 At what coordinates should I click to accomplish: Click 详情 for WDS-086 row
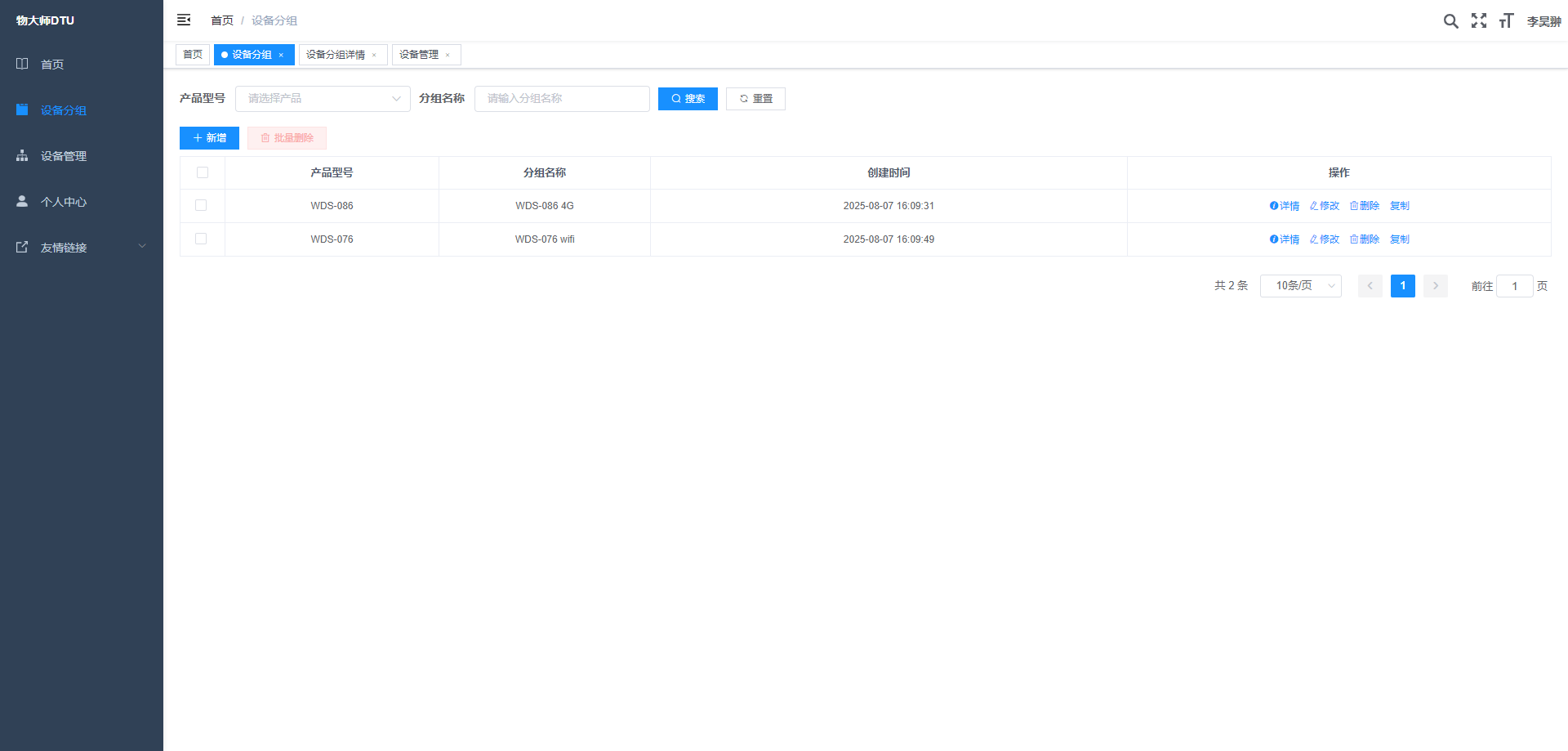(1285, 206)
